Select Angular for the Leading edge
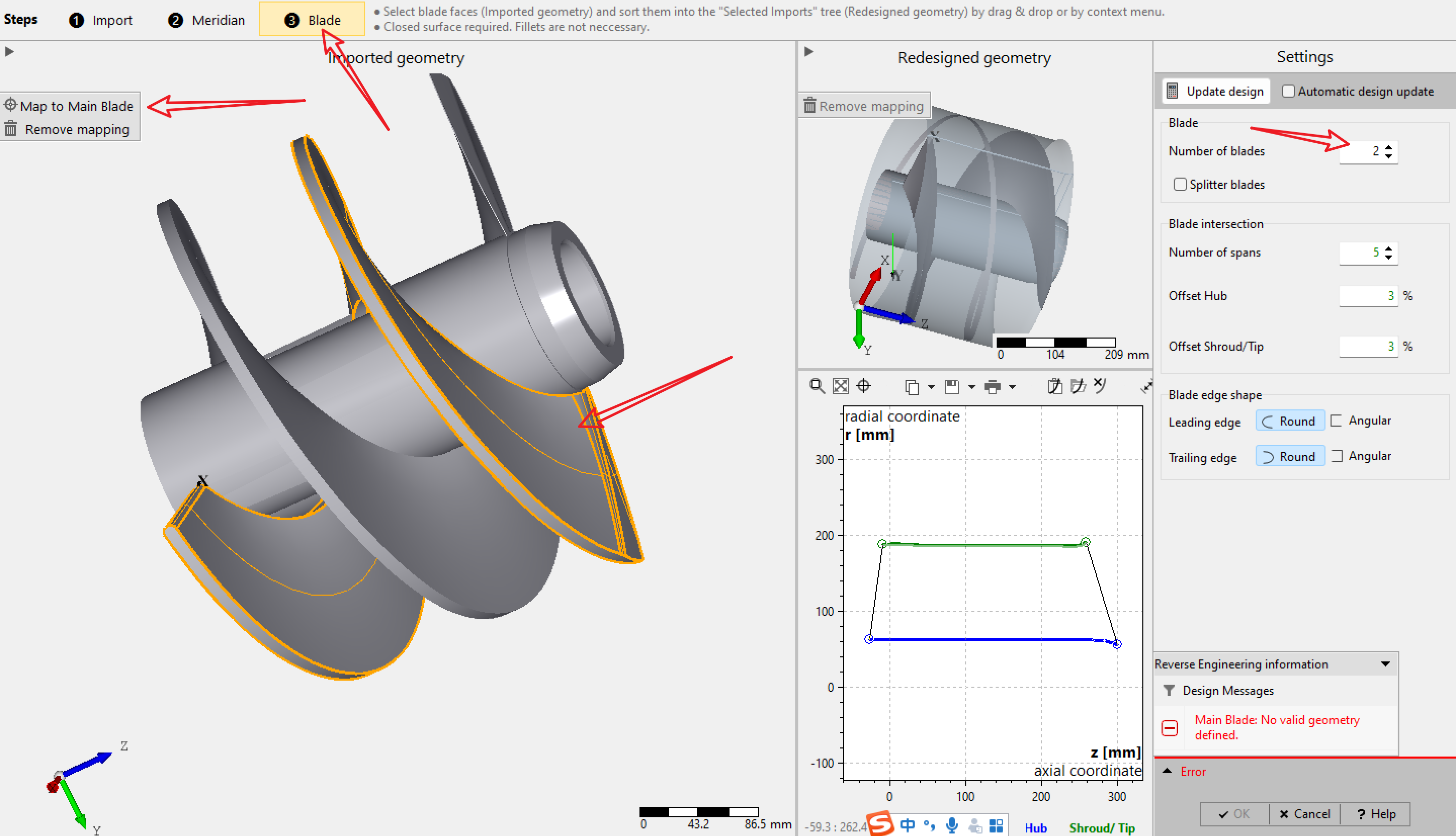 pos(1360,421)
